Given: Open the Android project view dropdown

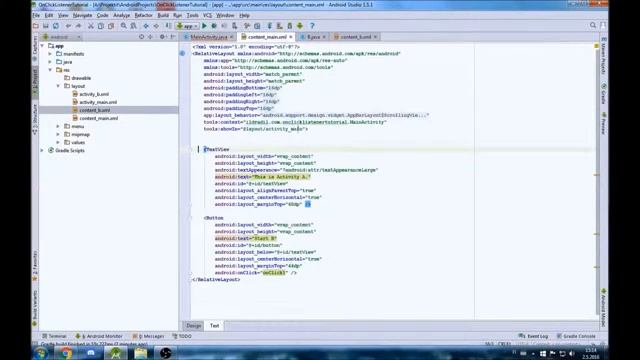Looking at the screenshot, I should point(62,37).
